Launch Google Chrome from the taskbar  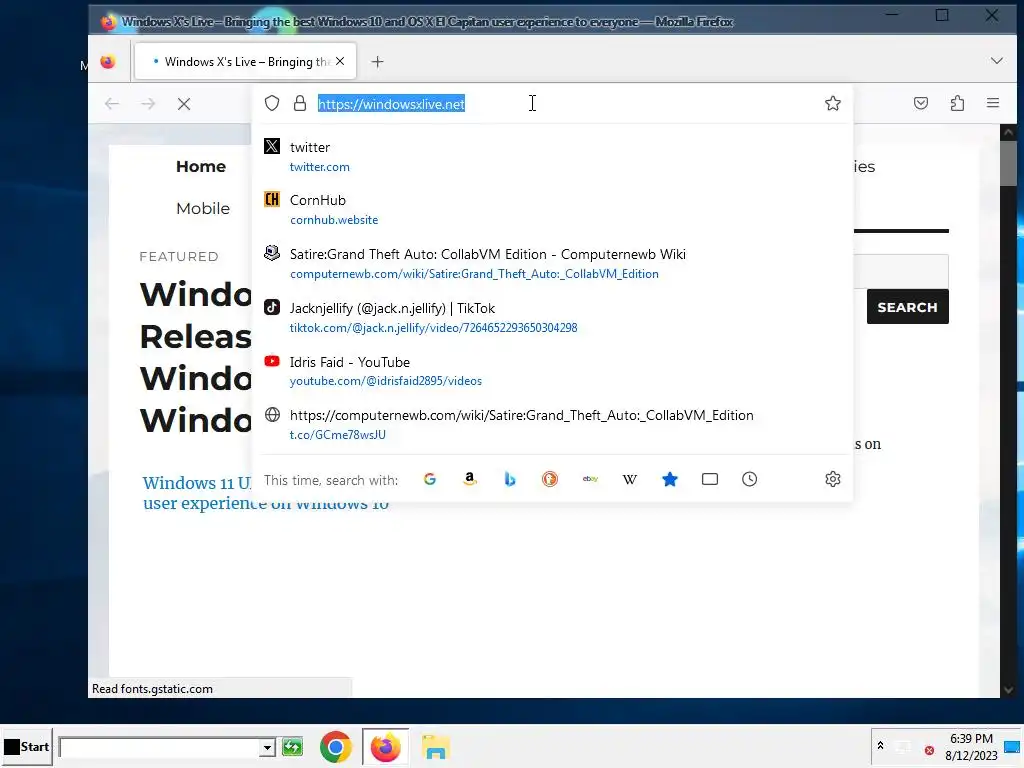tap(336, 746)
